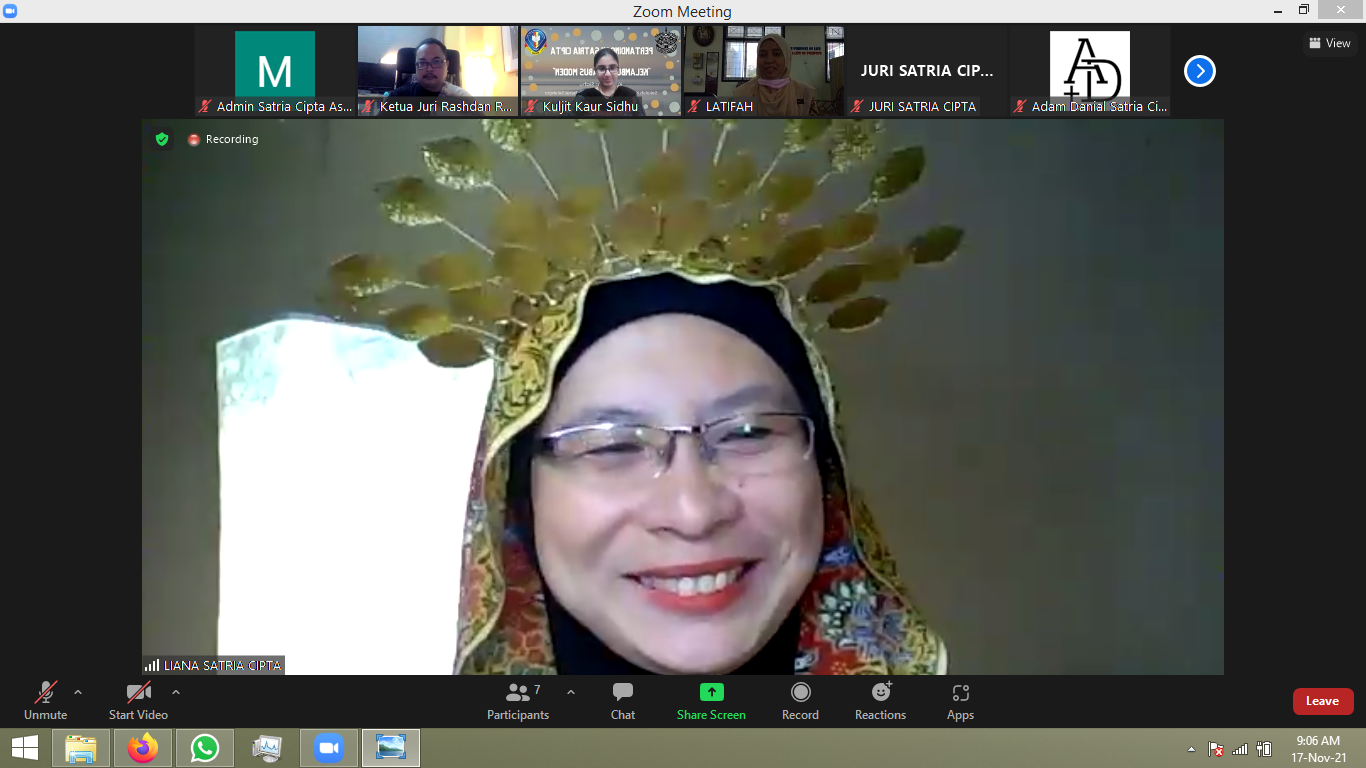Unmute the microphone
The width and height of the screenshot is (1366, 768).
(x=45, y=700)
